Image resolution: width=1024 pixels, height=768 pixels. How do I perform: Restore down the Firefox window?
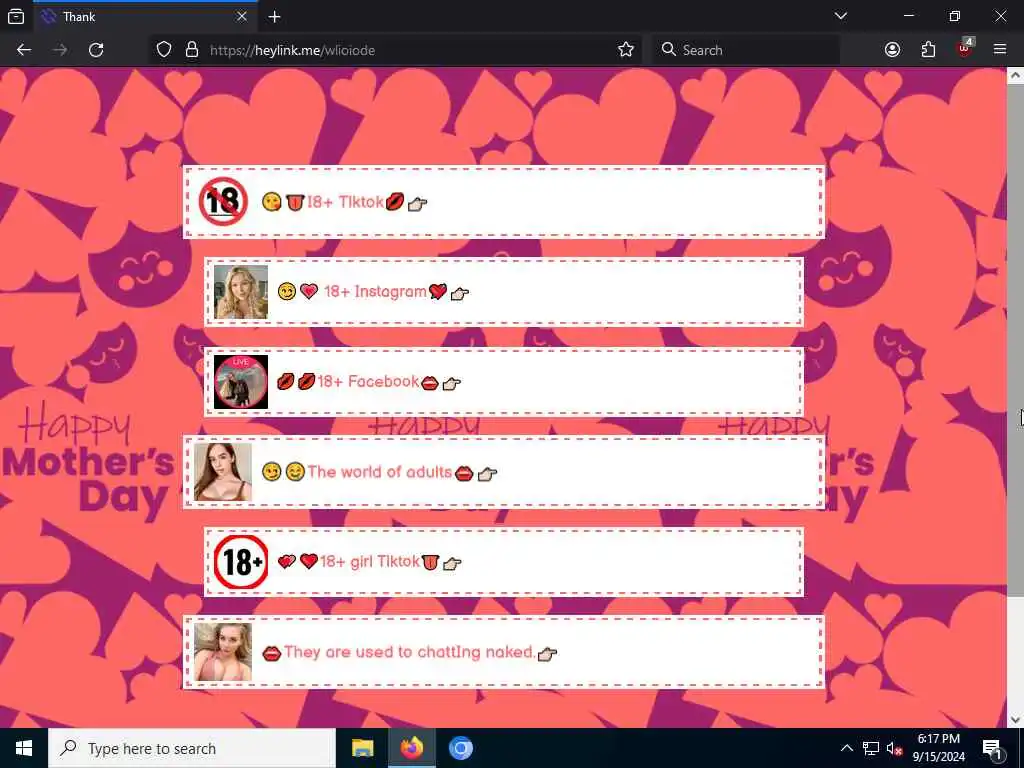click(955, 16)
